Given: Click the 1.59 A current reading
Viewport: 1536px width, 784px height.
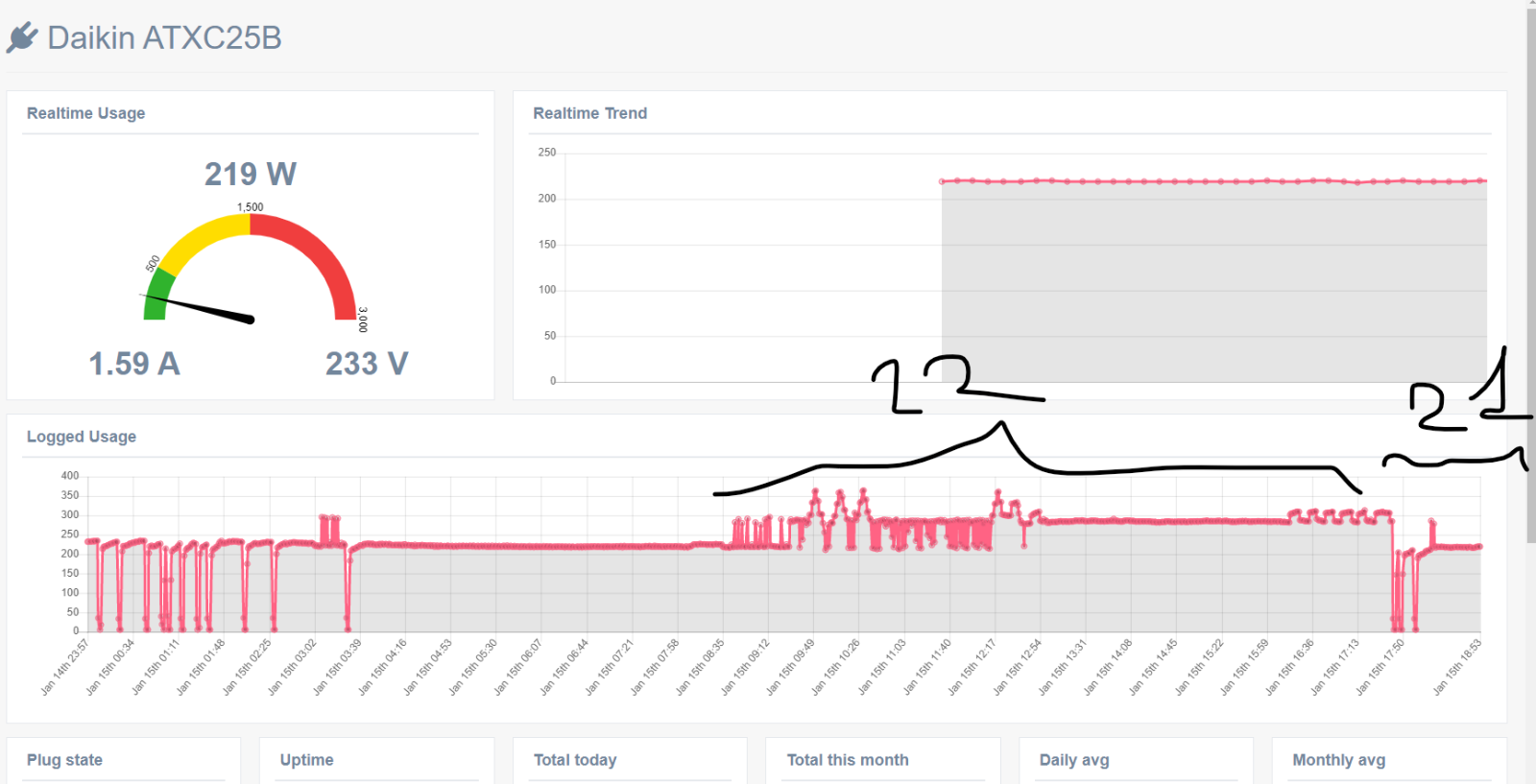Looking at the screenshot, I should (134, 364).
